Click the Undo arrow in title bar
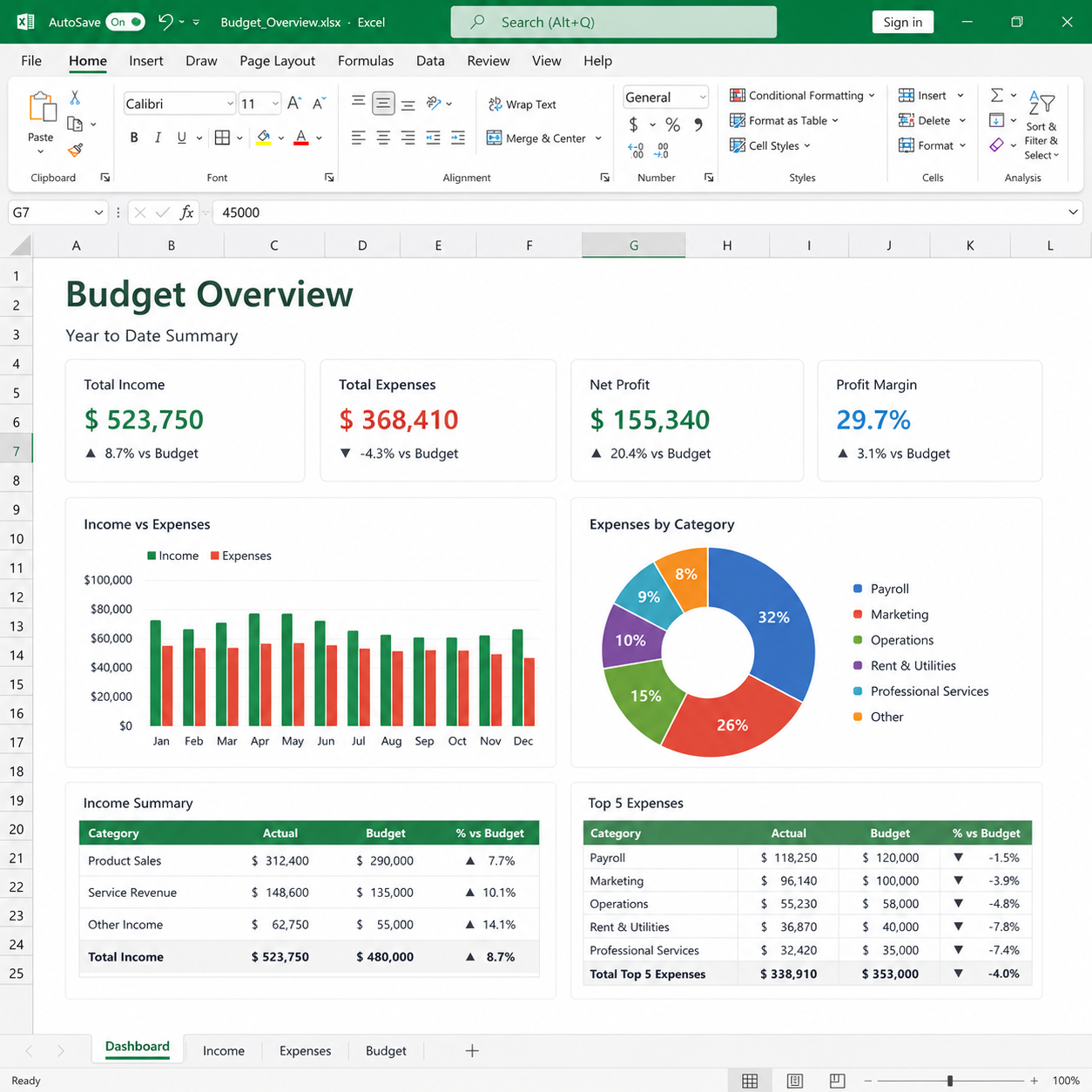The height and width of the screenshot is (1092, 1092). point(165,22)
